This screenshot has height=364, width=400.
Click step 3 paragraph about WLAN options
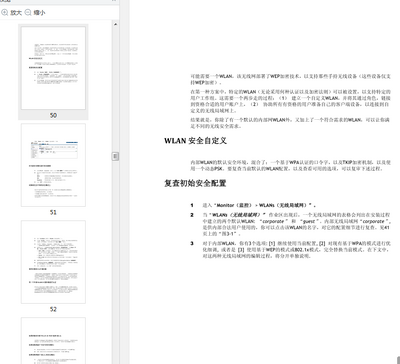tap(296, 250)
